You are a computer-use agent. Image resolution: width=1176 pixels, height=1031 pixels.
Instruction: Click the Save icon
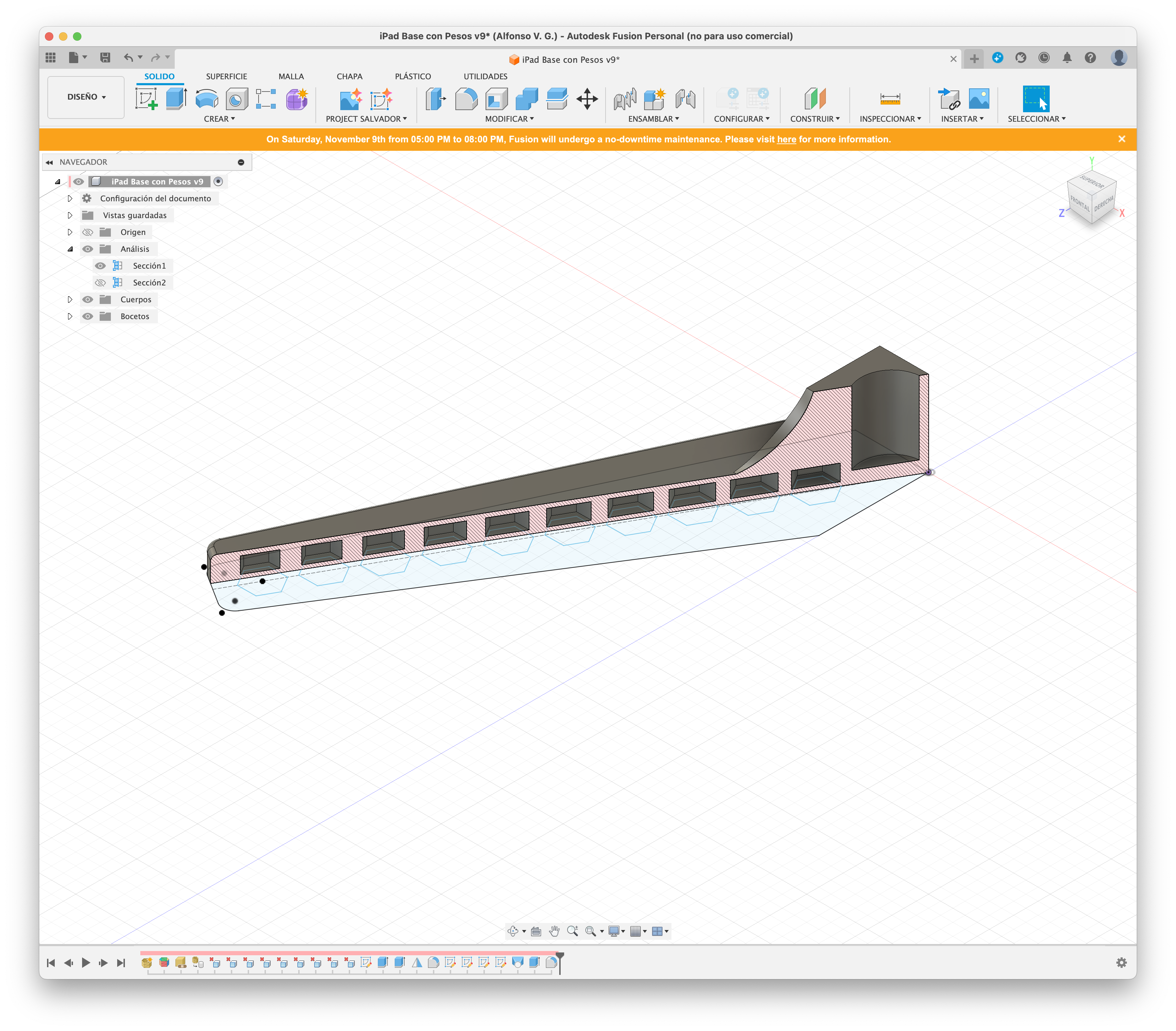pyautogui.click(x=105, y=58)
